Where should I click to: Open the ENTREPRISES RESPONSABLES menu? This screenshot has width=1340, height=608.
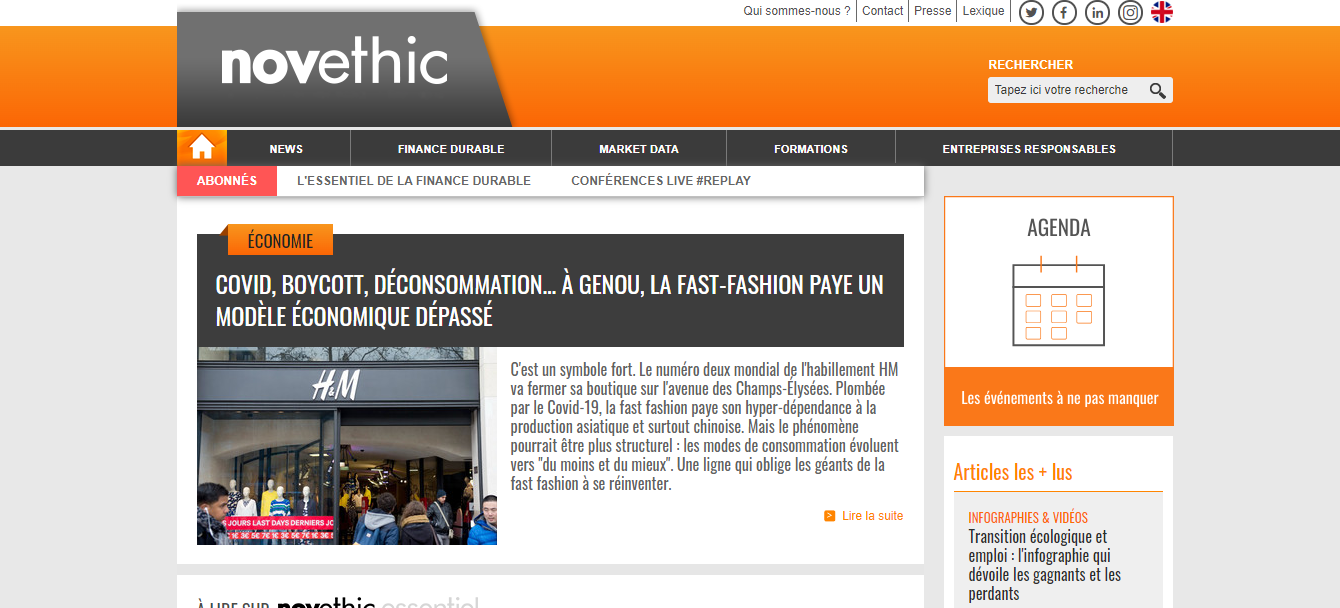1029,149
